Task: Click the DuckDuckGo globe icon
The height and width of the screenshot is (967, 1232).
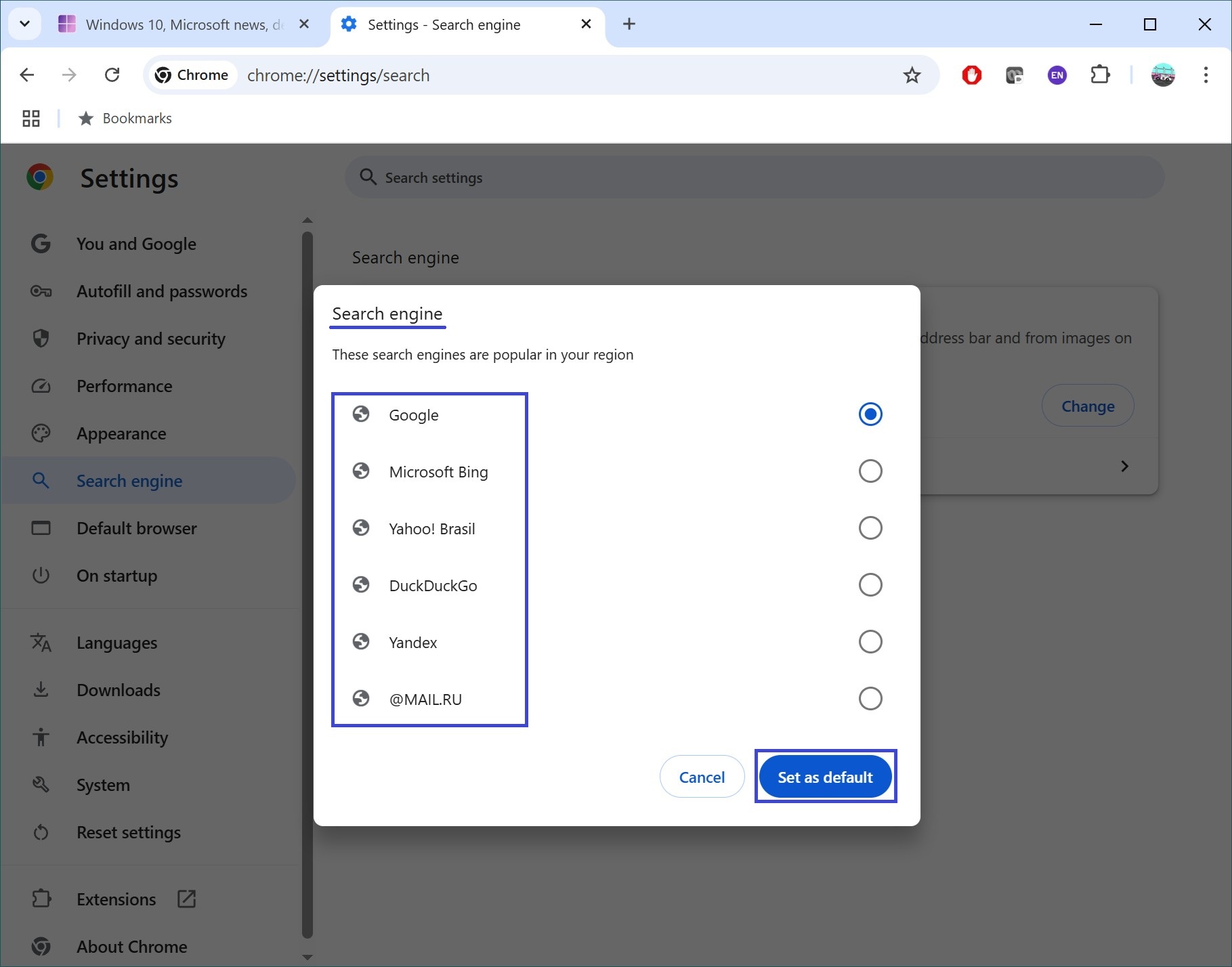Action: [361, 584]
